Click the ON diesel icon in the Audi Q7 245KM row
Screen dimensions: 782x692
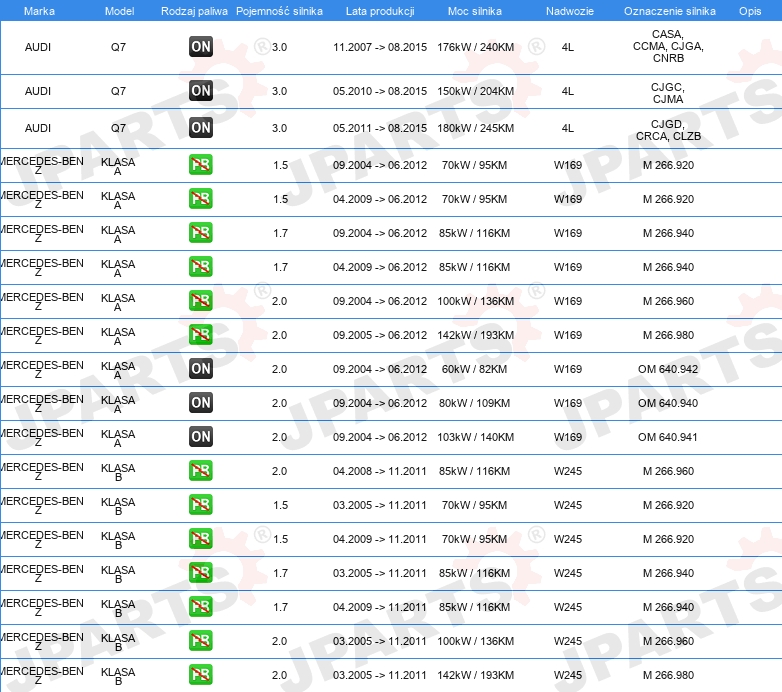pos(201,128)
